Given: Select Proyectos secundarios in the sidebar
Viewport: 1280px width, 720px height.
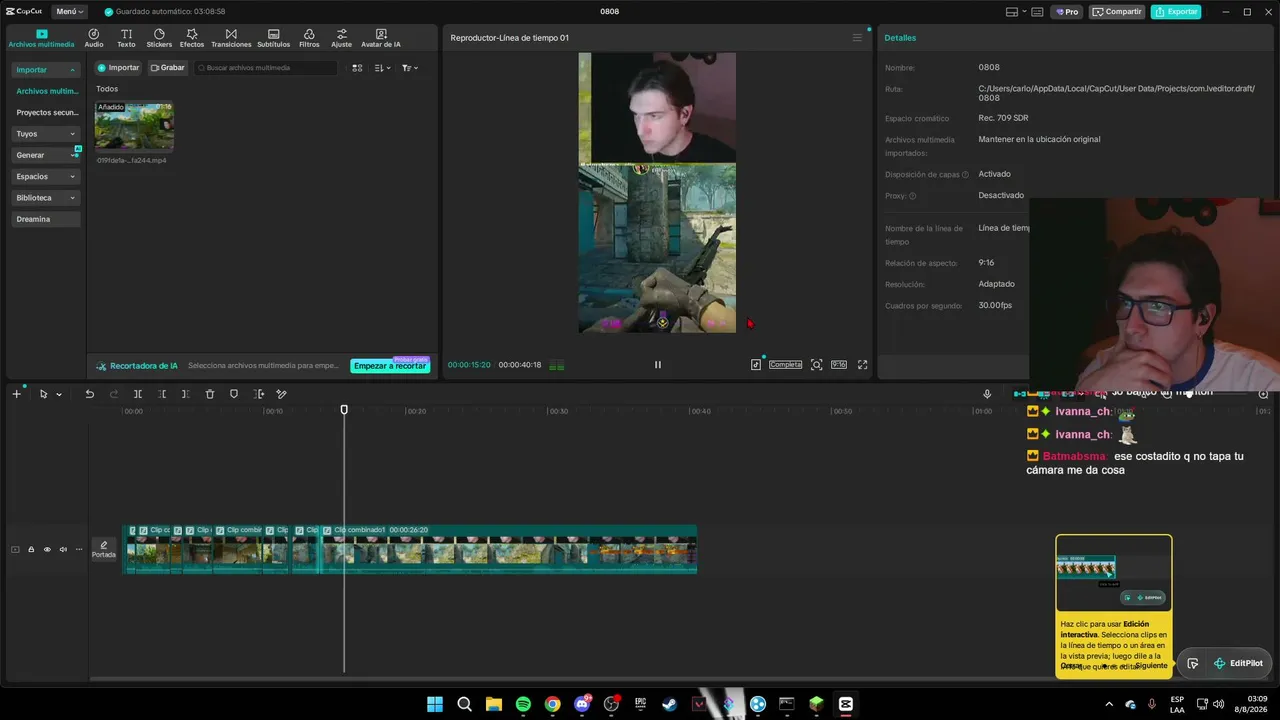Looking at the screenshot, I should click(46, 113).
